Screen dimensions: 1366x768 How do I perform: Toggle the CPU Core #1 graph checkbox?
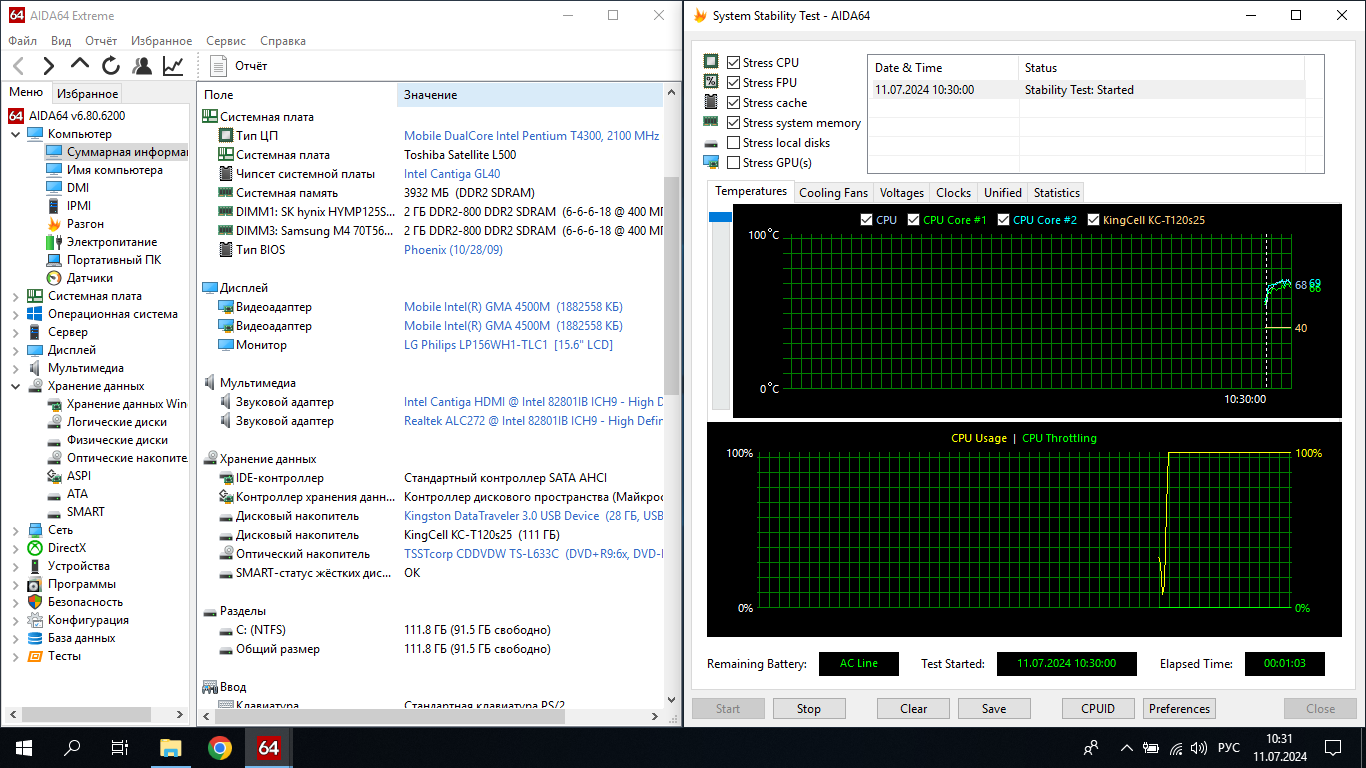pyautogui.click(x=914, y=220)
